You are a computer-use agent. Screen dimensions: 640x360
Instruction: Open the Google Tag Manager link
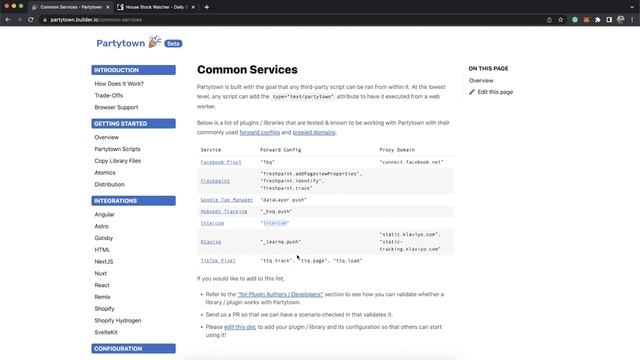(227, 200)
